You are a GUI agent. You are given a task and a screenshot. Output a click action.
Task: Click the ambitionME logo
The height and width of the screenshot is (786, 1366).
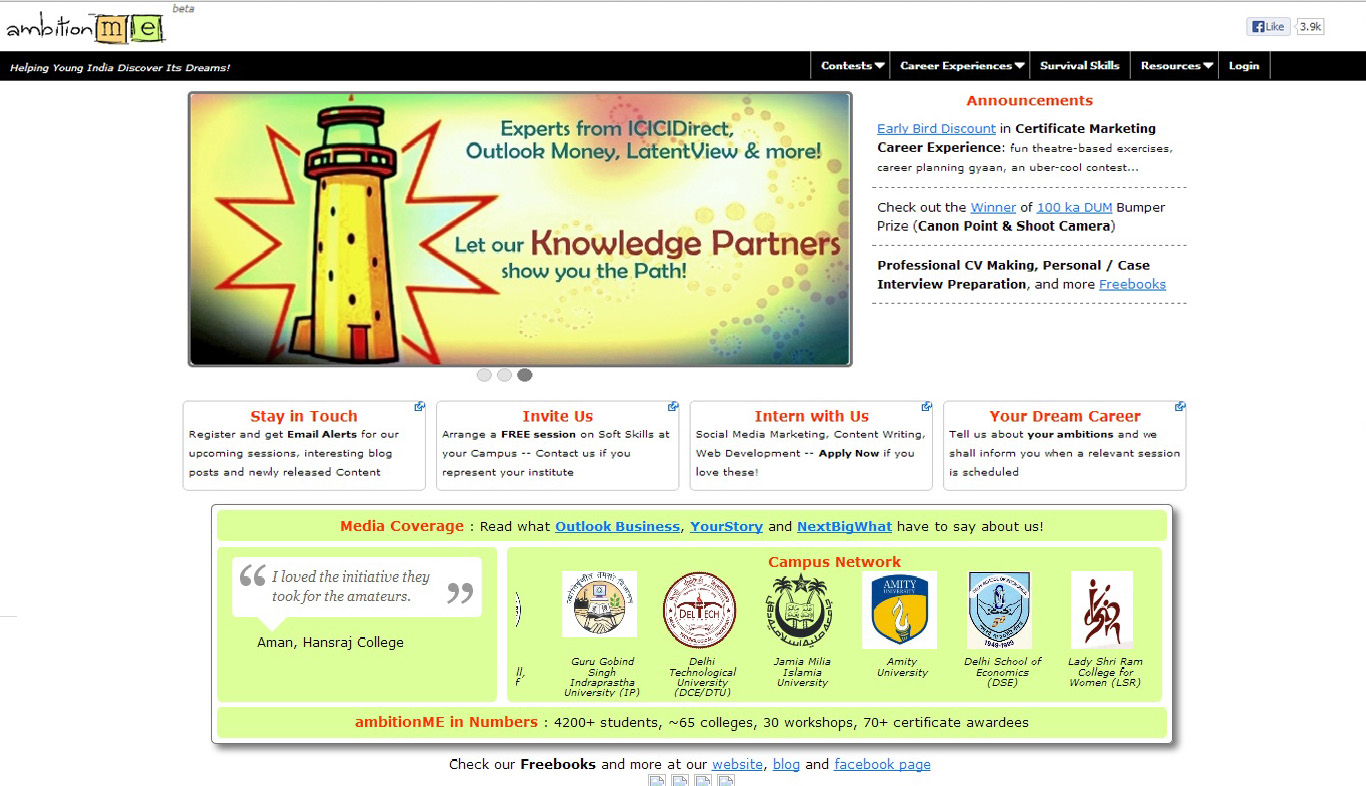85,28
